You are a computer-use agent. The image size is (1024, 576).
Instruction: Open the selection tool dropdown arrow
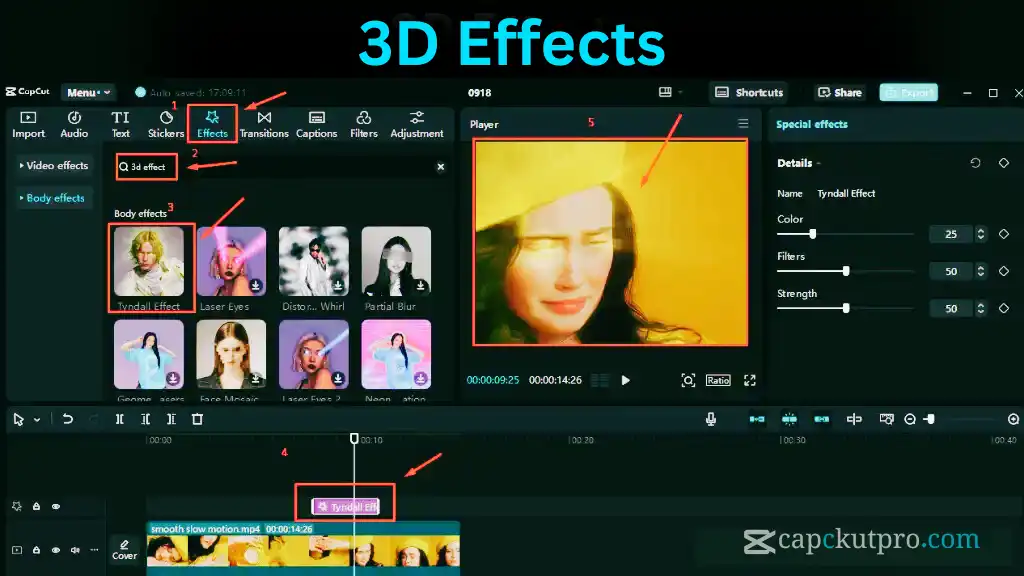(x=37, y=420)
